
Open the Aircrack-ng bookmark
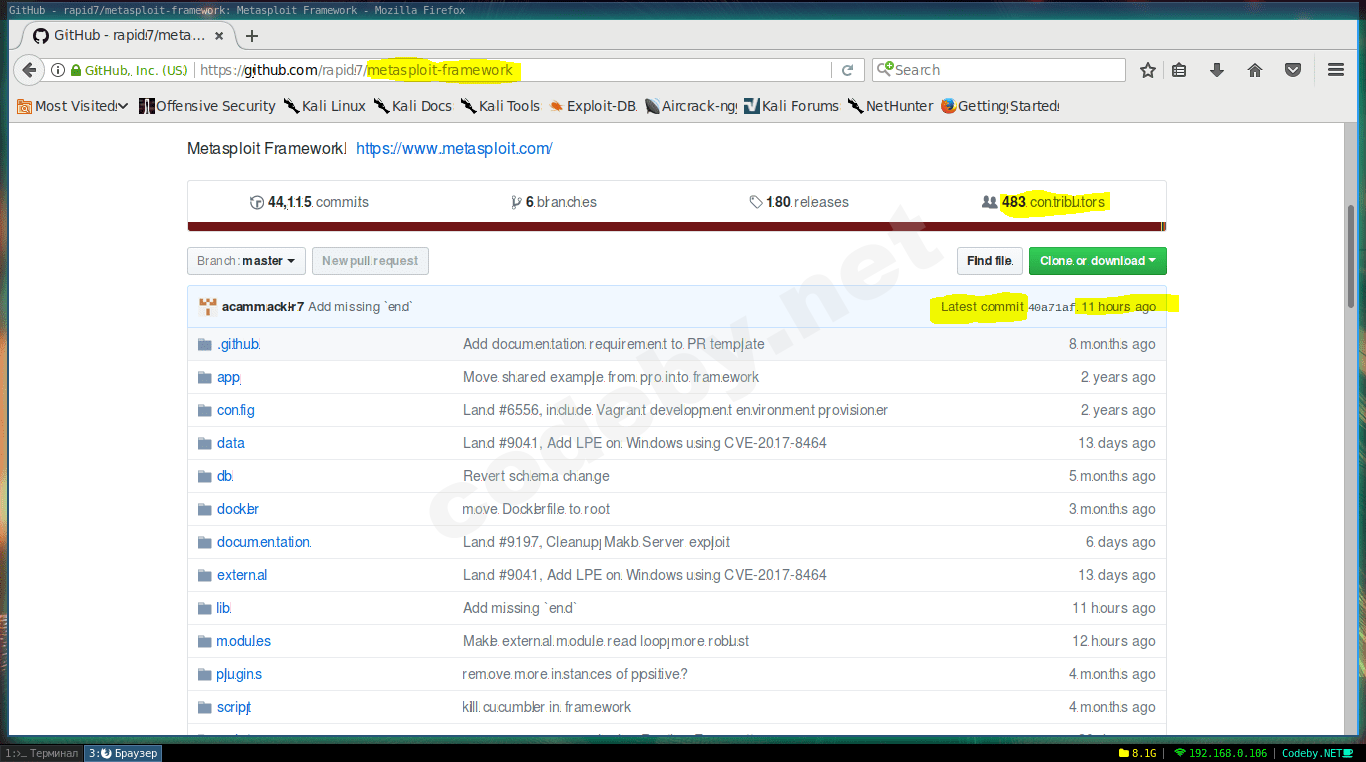[691, 106]
